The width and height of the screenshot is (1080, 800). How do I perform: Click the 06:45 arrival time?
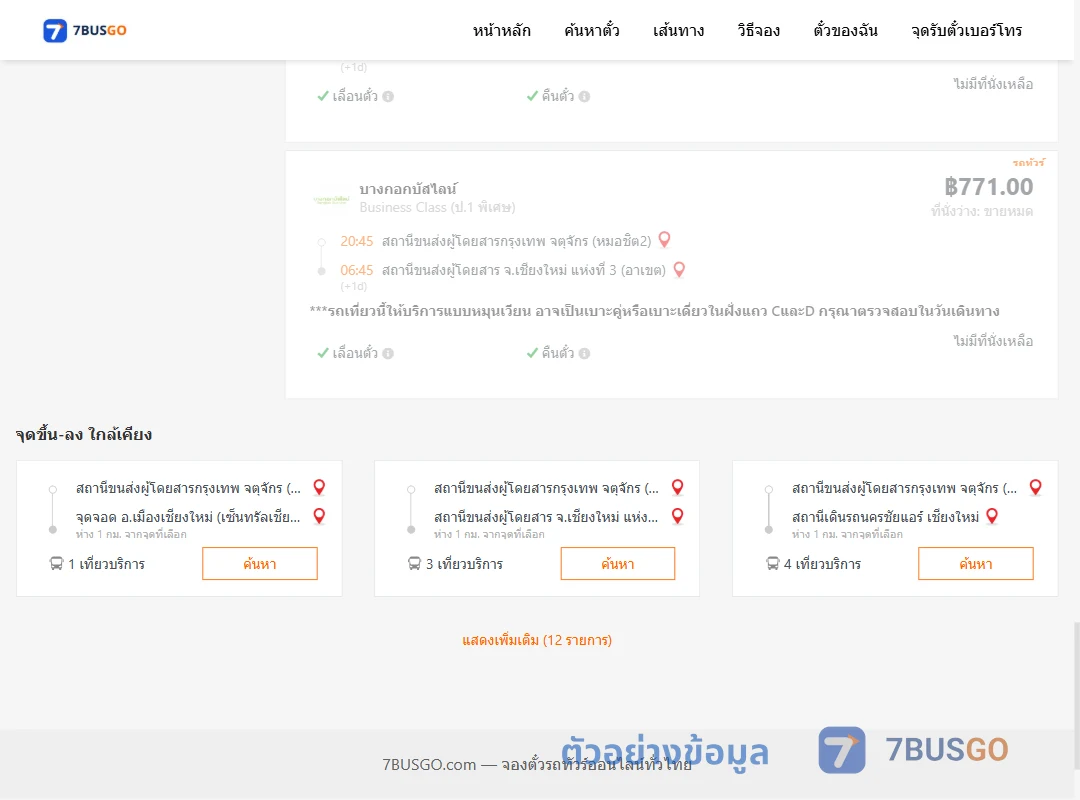click(x=356, y=270)
